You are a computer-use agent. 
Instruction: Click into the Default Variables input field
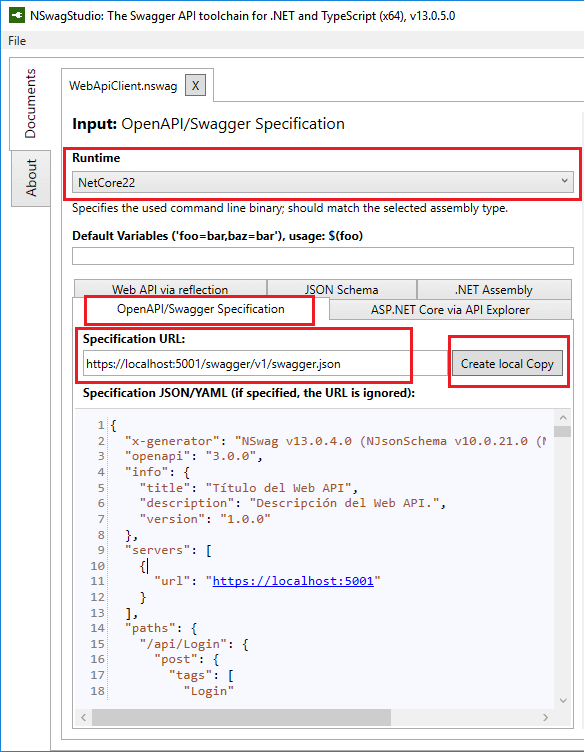click(x=323, y=256)
